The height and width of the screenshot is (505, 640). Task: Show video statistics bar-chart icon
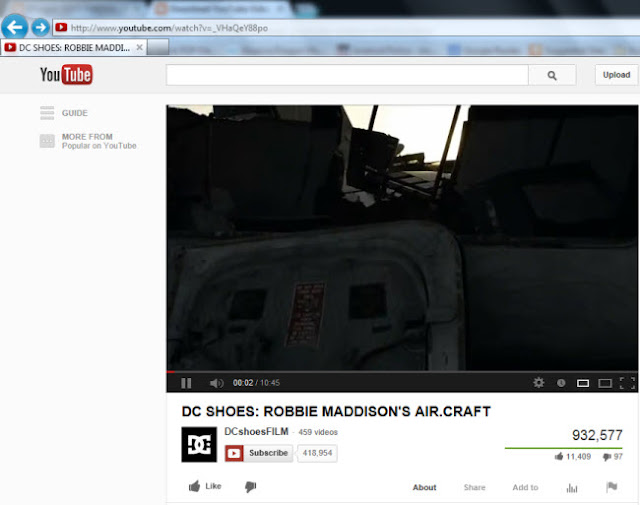572,487
